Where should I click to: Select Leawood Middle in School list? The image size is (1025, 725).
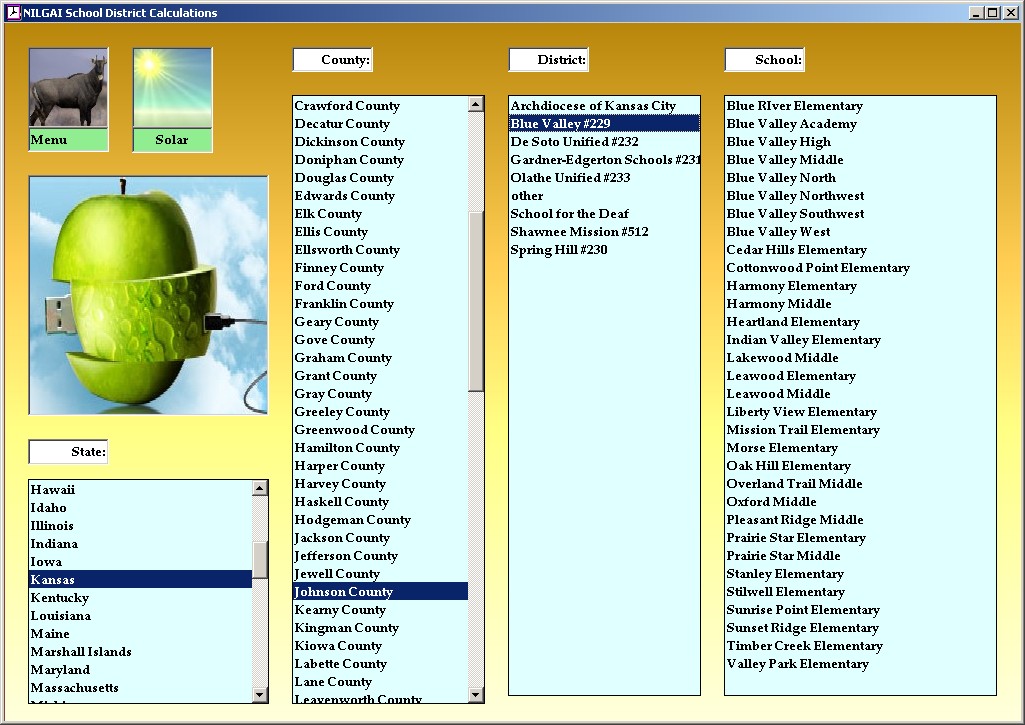778,394
